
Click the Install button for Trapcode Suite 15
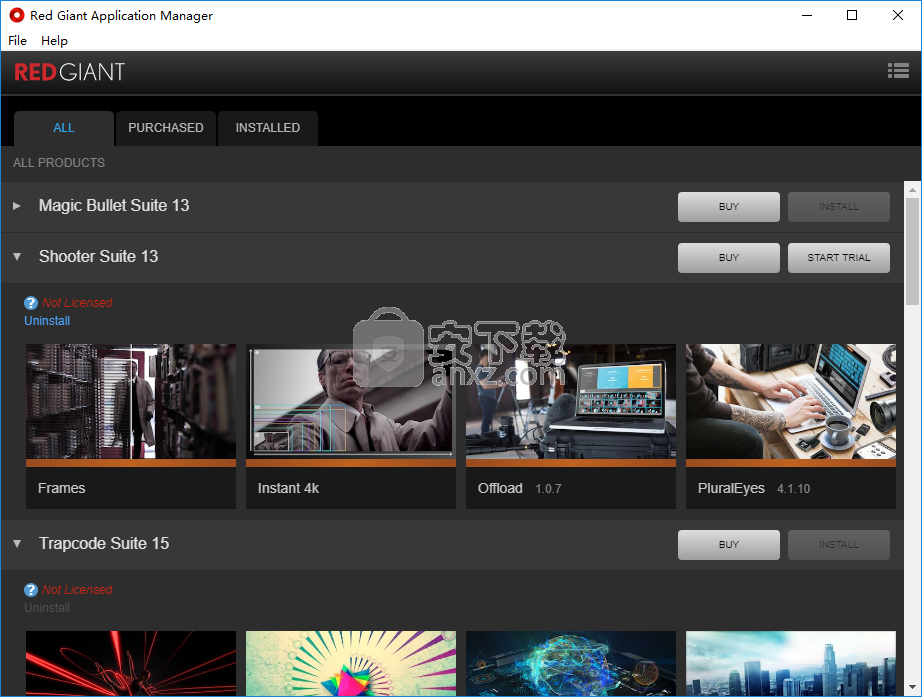click(839, 545)
